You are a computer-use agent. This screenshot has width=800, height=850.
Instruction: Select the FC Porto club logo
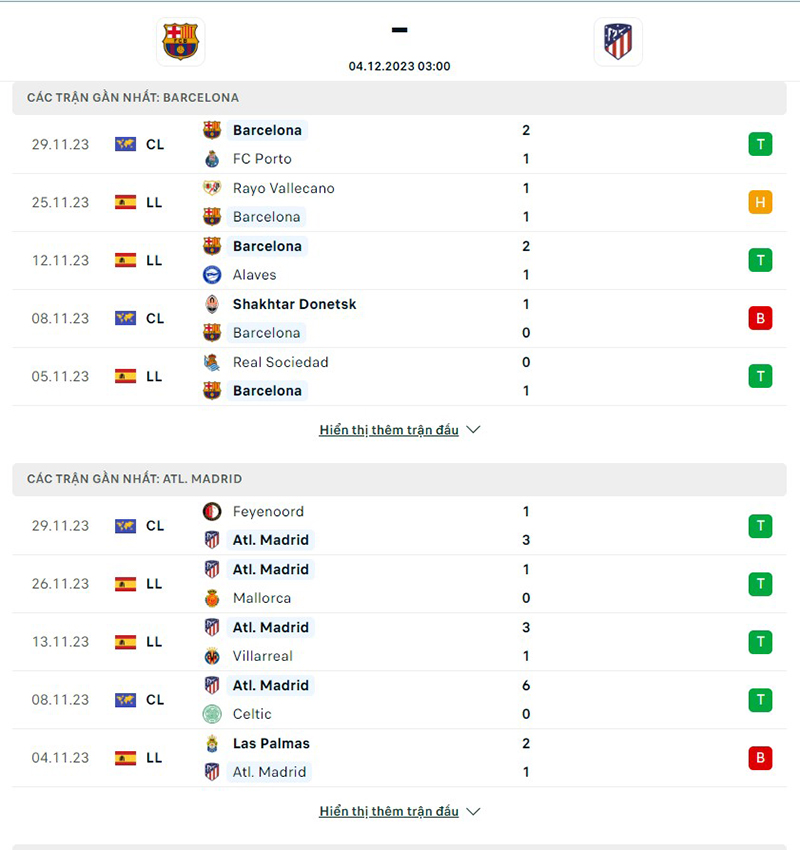tap(211, 158)
